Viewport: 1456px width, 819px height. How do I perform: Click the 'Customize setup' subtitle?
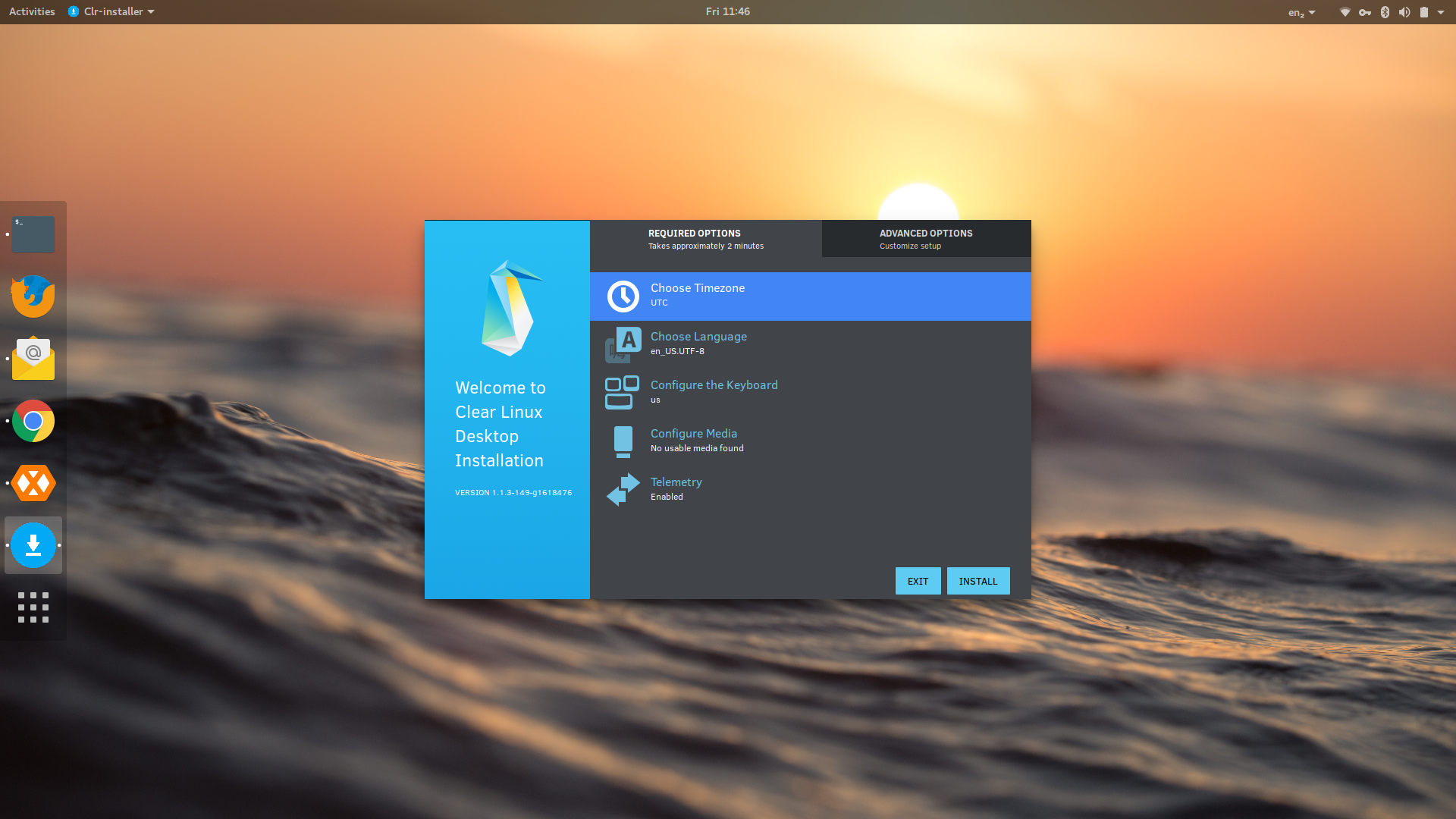(910, 246)
